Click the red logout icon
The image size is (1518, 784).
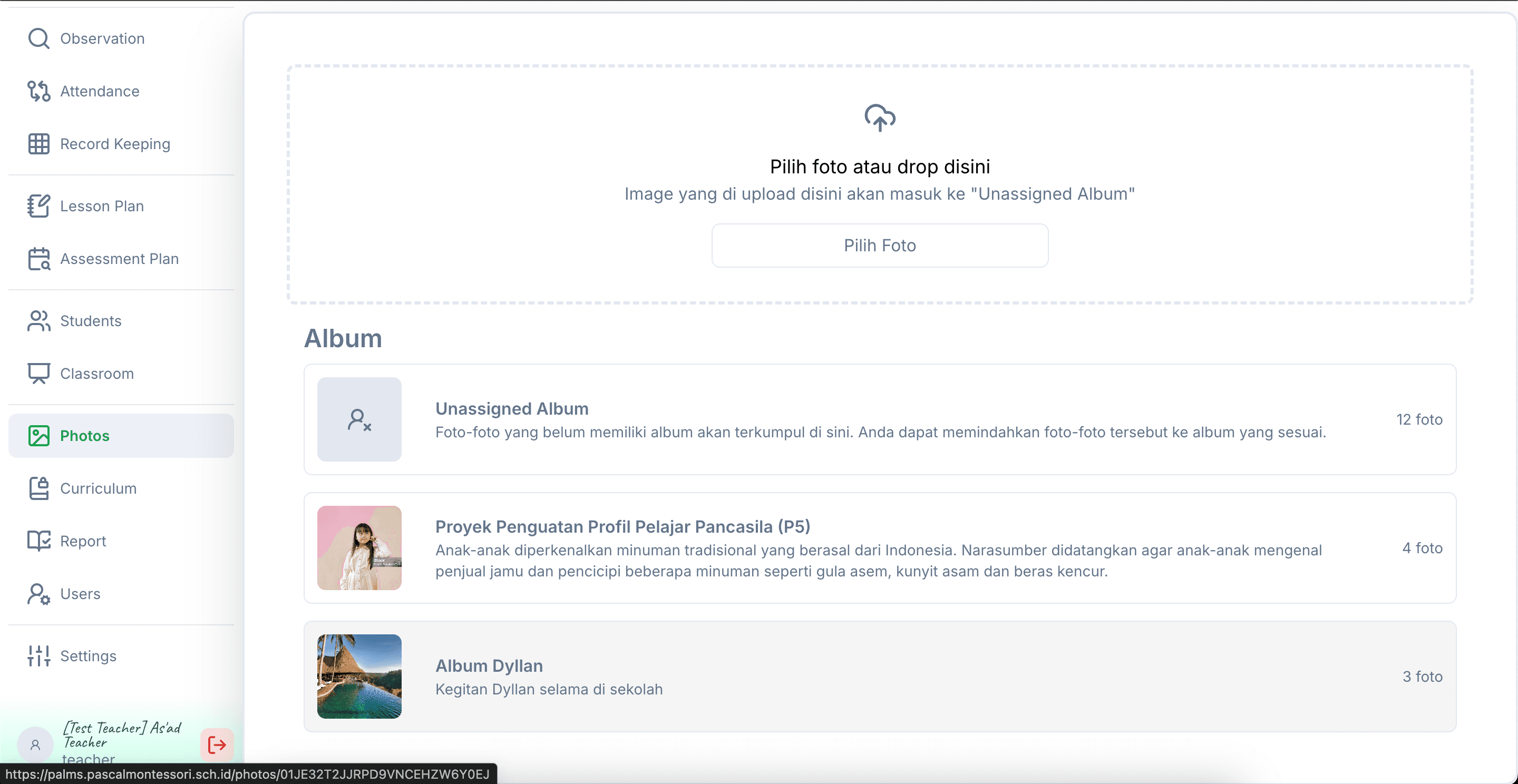[217, 745]
